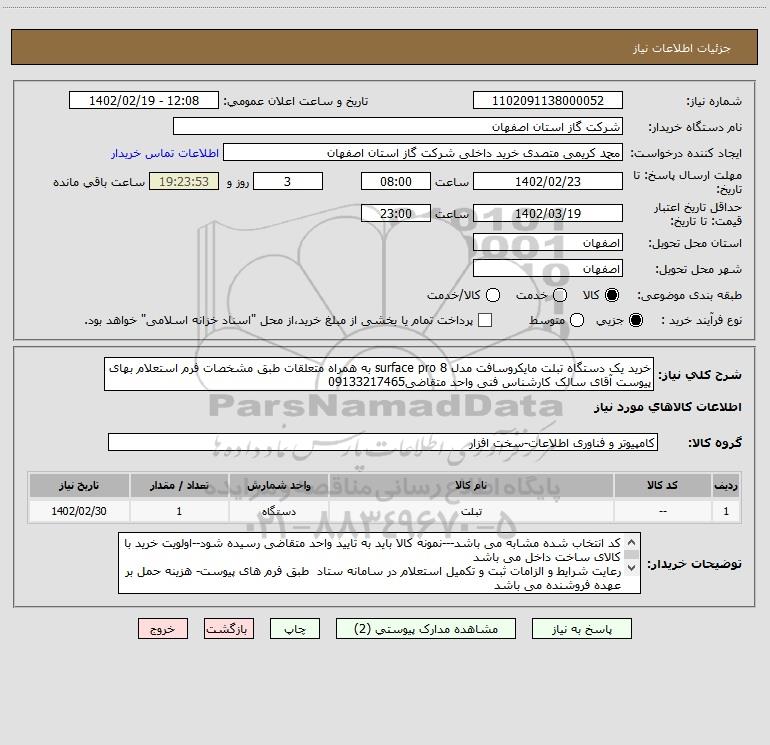Click the validity hour field 23:00
Image resolution: width=770 pixels, height=745 pixels.
pyautogui.click(x=396, y=213)
